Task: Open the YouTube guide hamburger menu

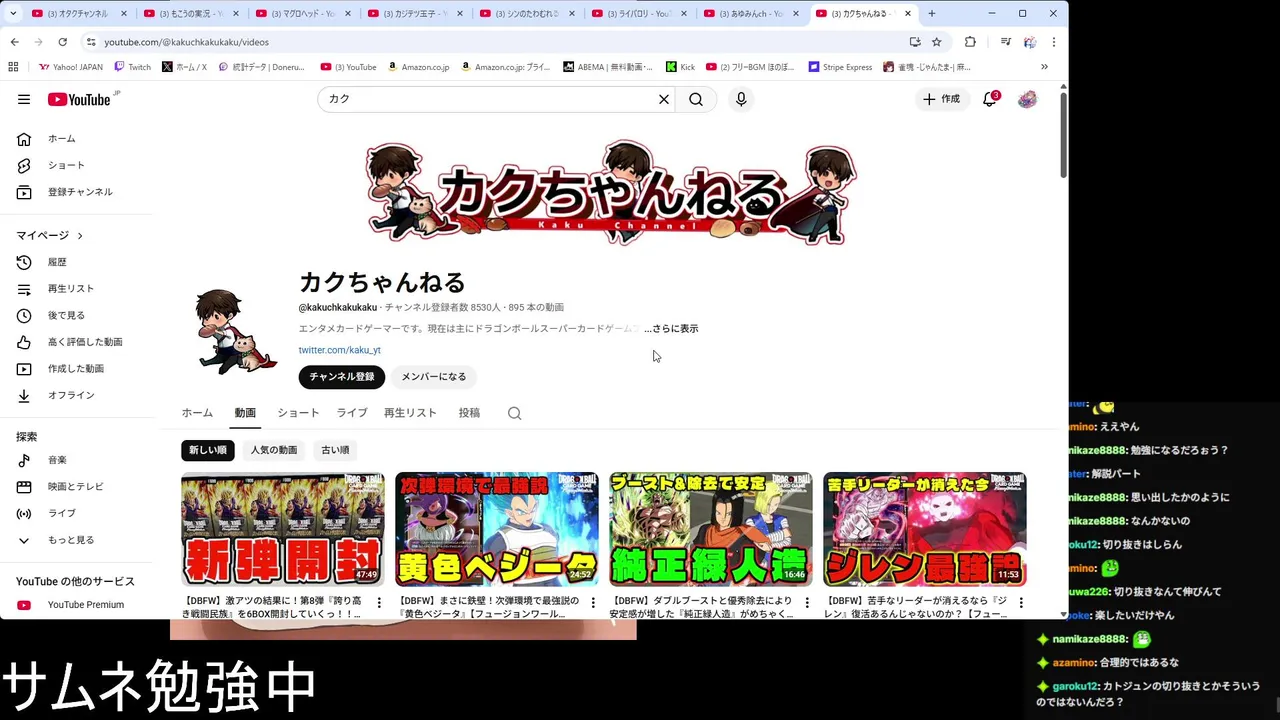Action: click(24, 99)
